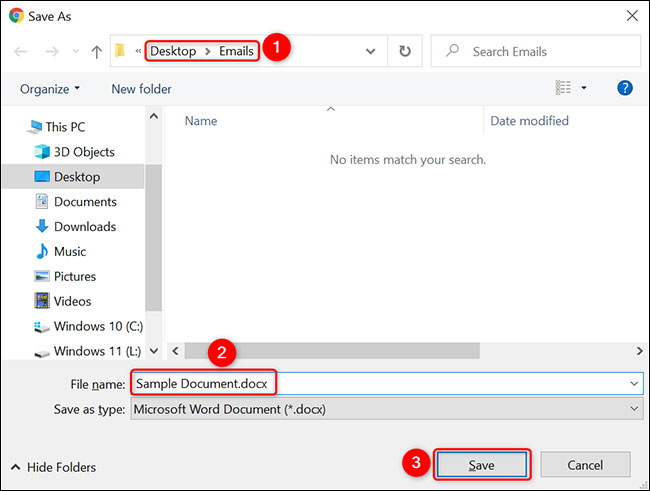Click New folder in the toolbar
Screen dimensions: 650x491
[141, 89]
